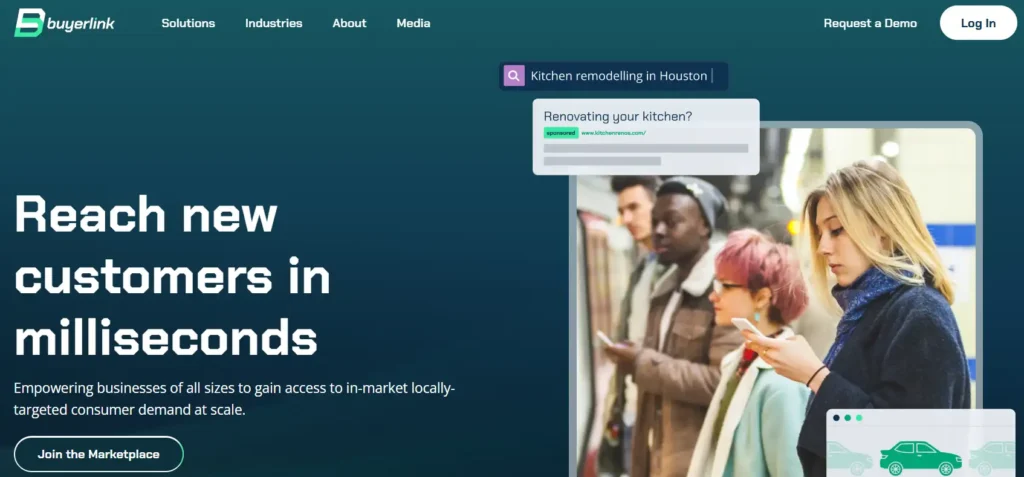
Task: Click the 'Reach new customers in milliseconds' headline
Action: tap(172, 276)
